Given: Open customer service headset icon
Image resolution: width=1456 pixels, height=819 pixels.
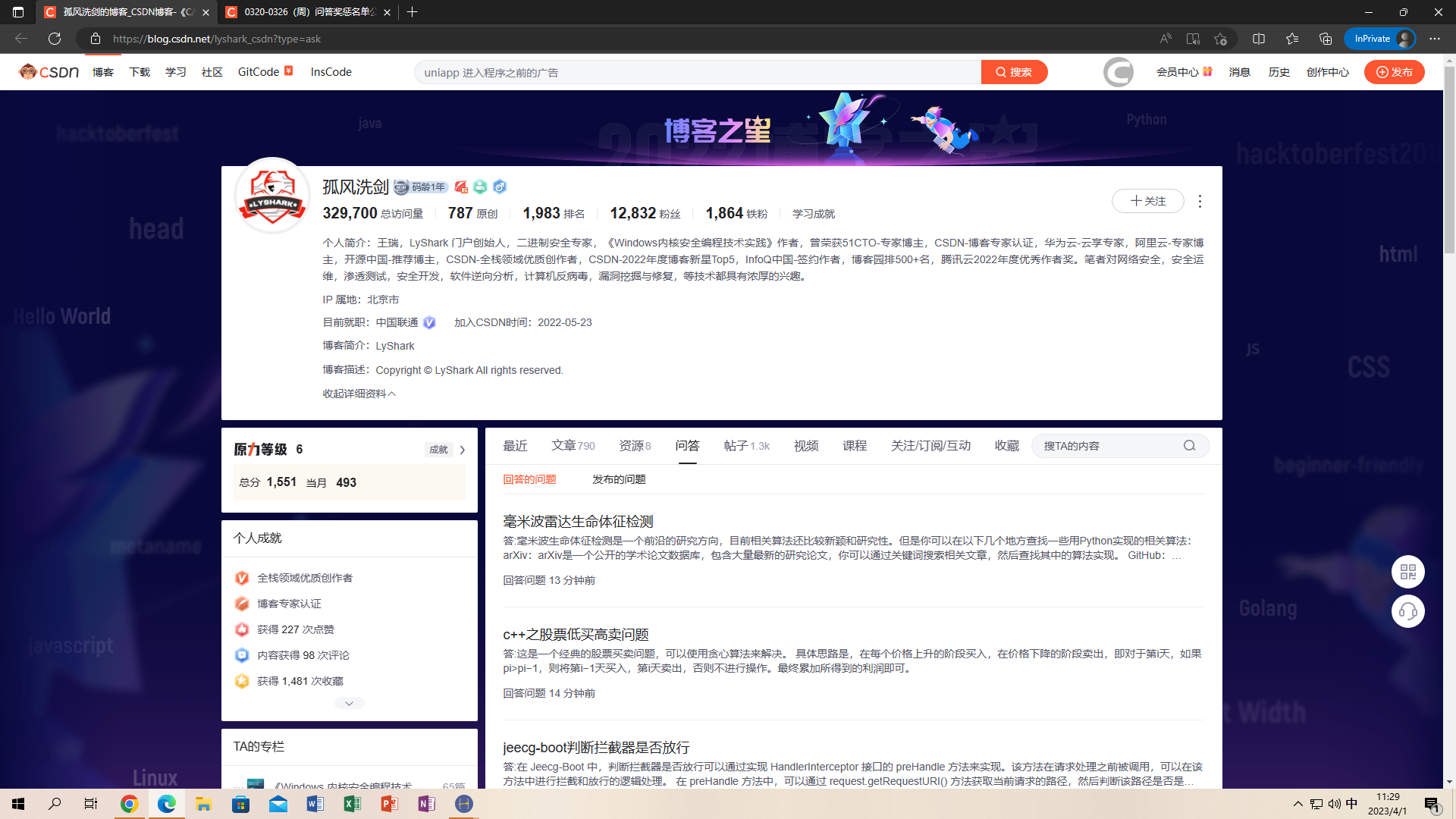Looking at the screenshot, I should (x=1407, y=611).
